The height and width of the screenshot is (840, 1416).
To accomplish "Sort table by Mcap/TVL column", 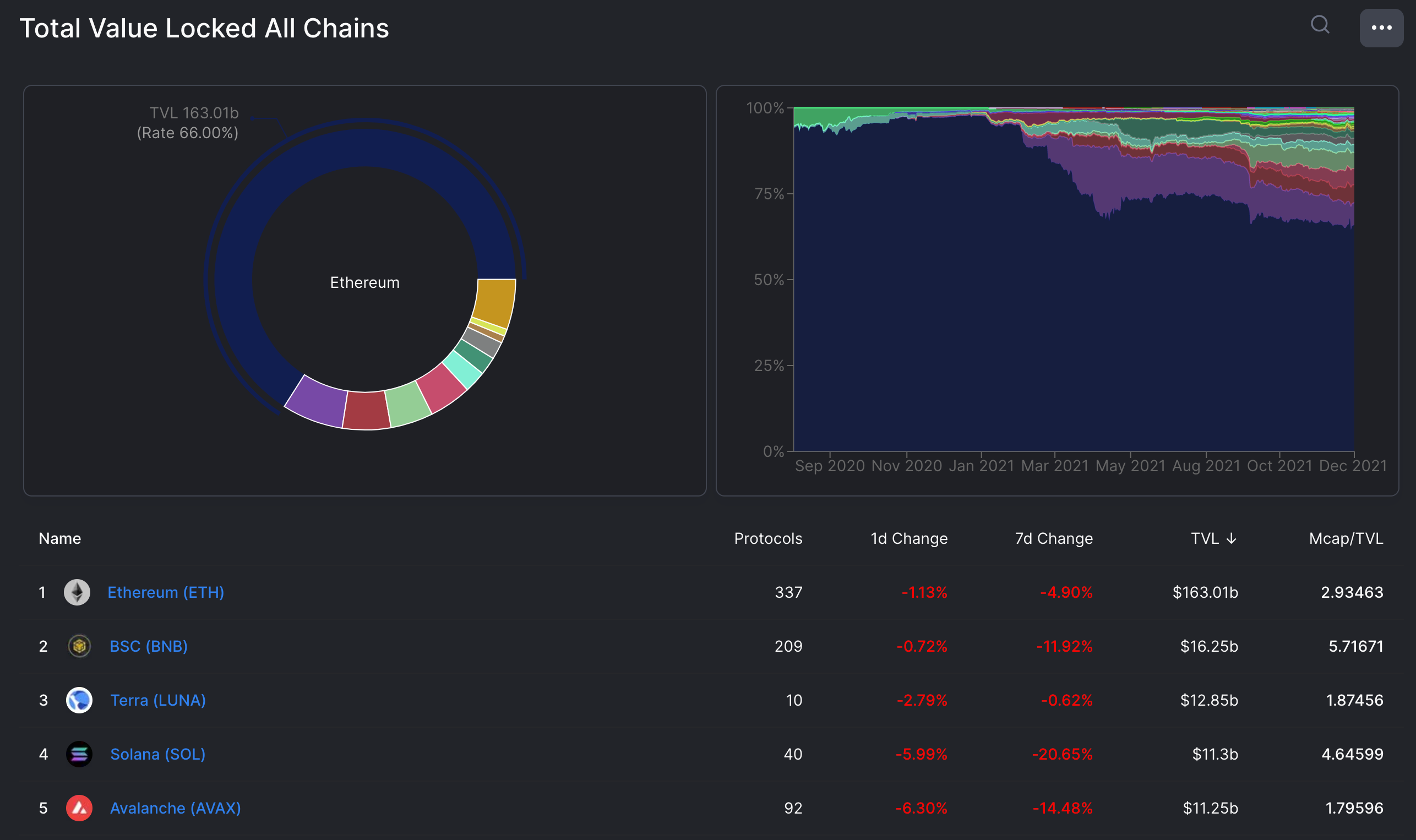I will (1346, 538).
